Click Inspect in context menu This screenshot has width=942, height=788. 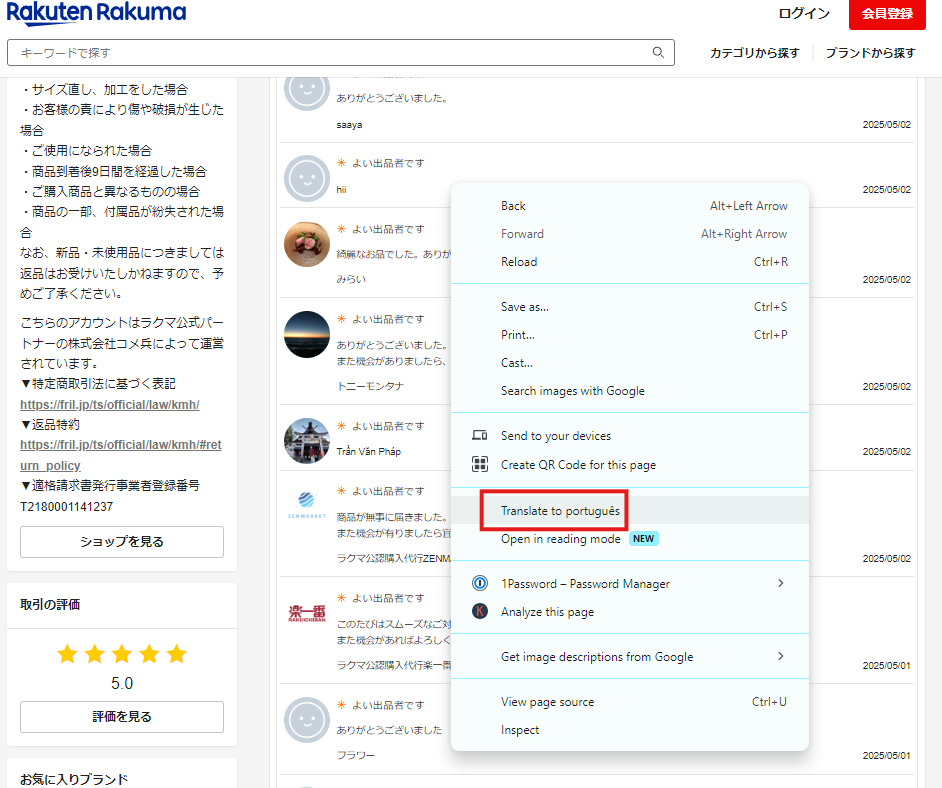point(520,730)
